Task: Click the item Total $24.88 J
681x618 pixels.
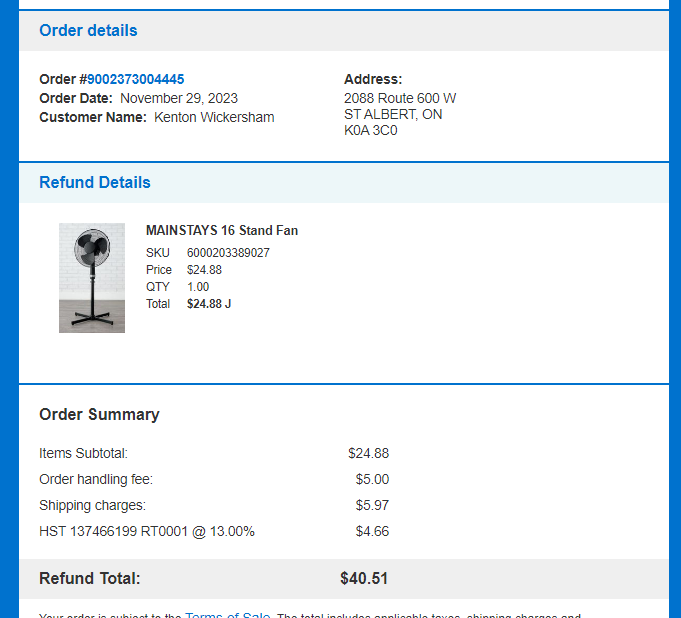Action: (x=209, y=304)
